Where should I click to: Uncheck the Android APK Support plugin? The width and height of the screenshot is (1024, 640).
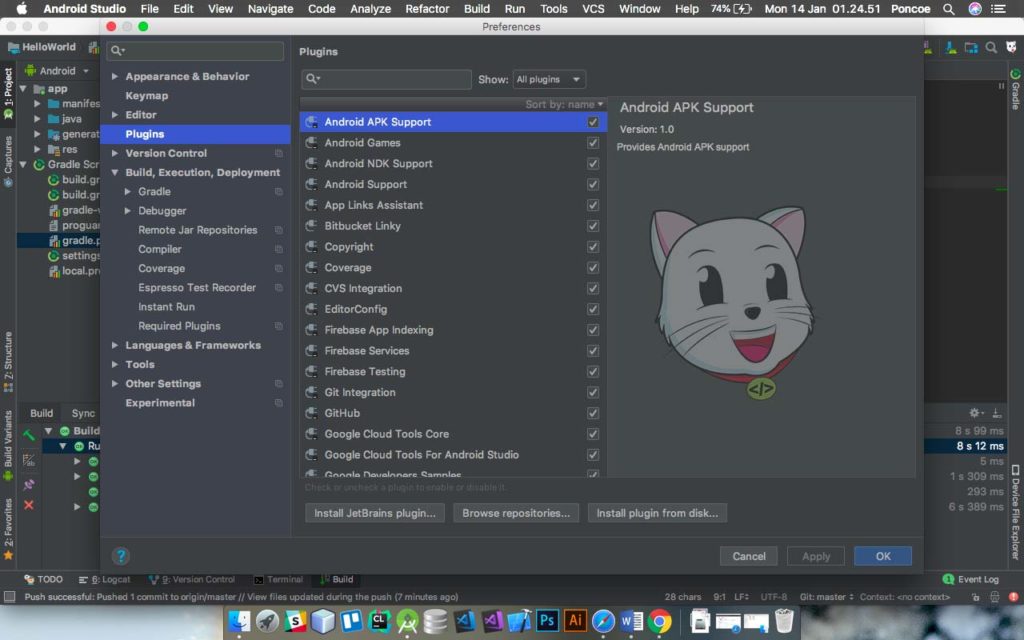click(593, 122)
